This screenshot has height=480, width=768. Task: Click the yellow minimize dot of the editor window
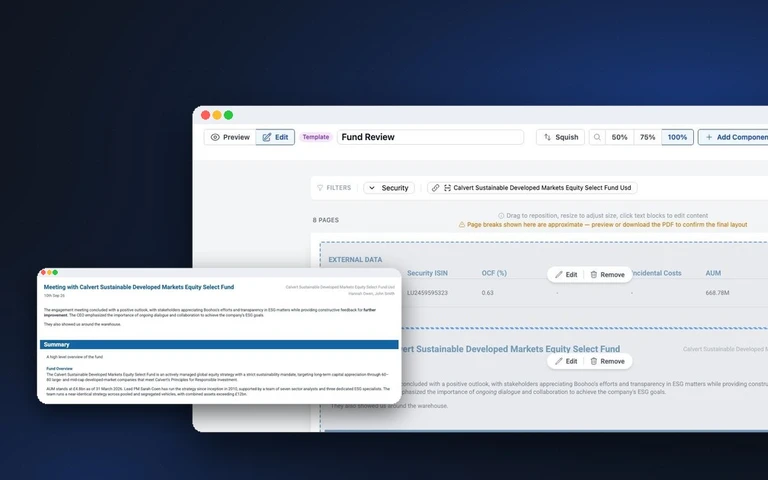coord(217,115)
